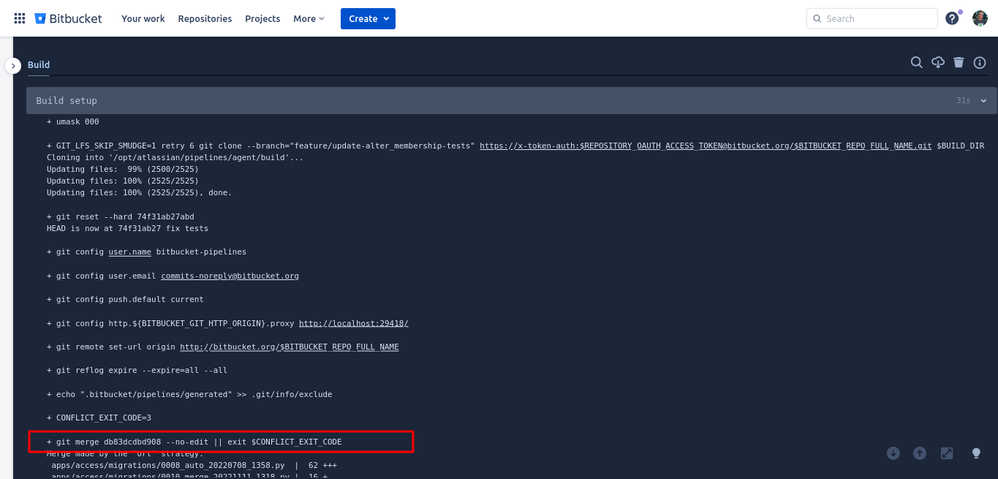Open the Create dropdown button
Image resolution: width=998 pixels, height=479 pixels.
[x=368, y=18]
